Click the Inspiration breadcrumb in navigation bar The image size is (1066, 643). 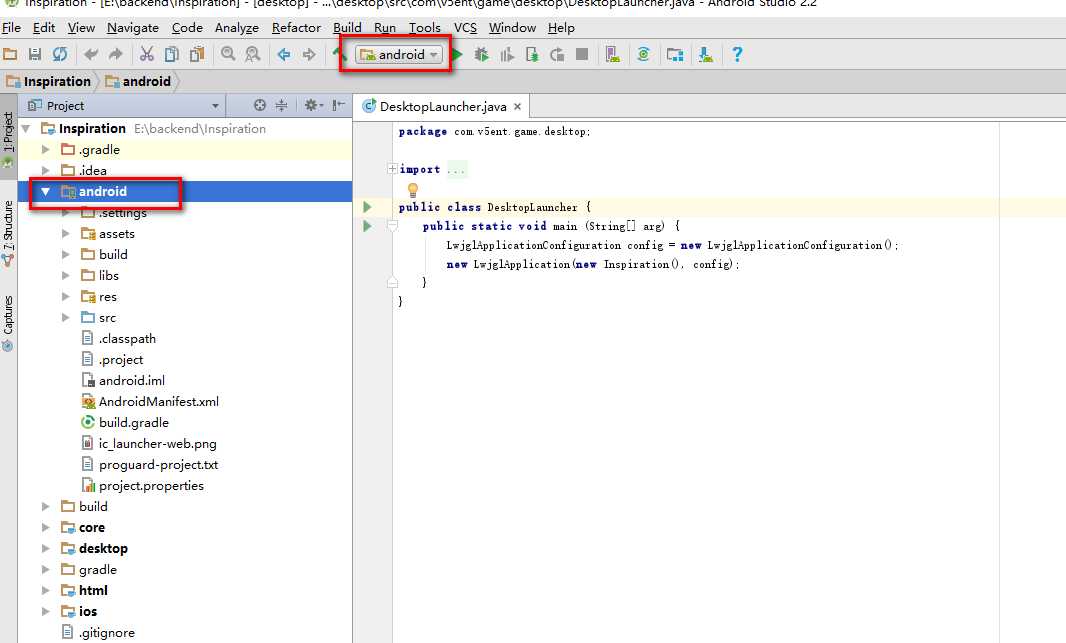[x=58, y=82]
